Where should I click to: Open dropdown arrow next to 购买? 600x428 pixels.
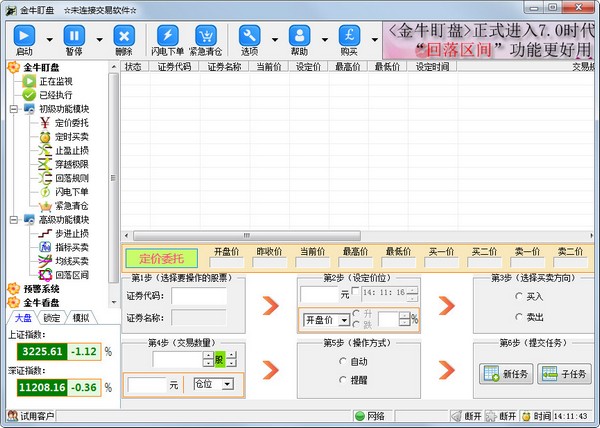pyautogui.click(x=375, y=39)
